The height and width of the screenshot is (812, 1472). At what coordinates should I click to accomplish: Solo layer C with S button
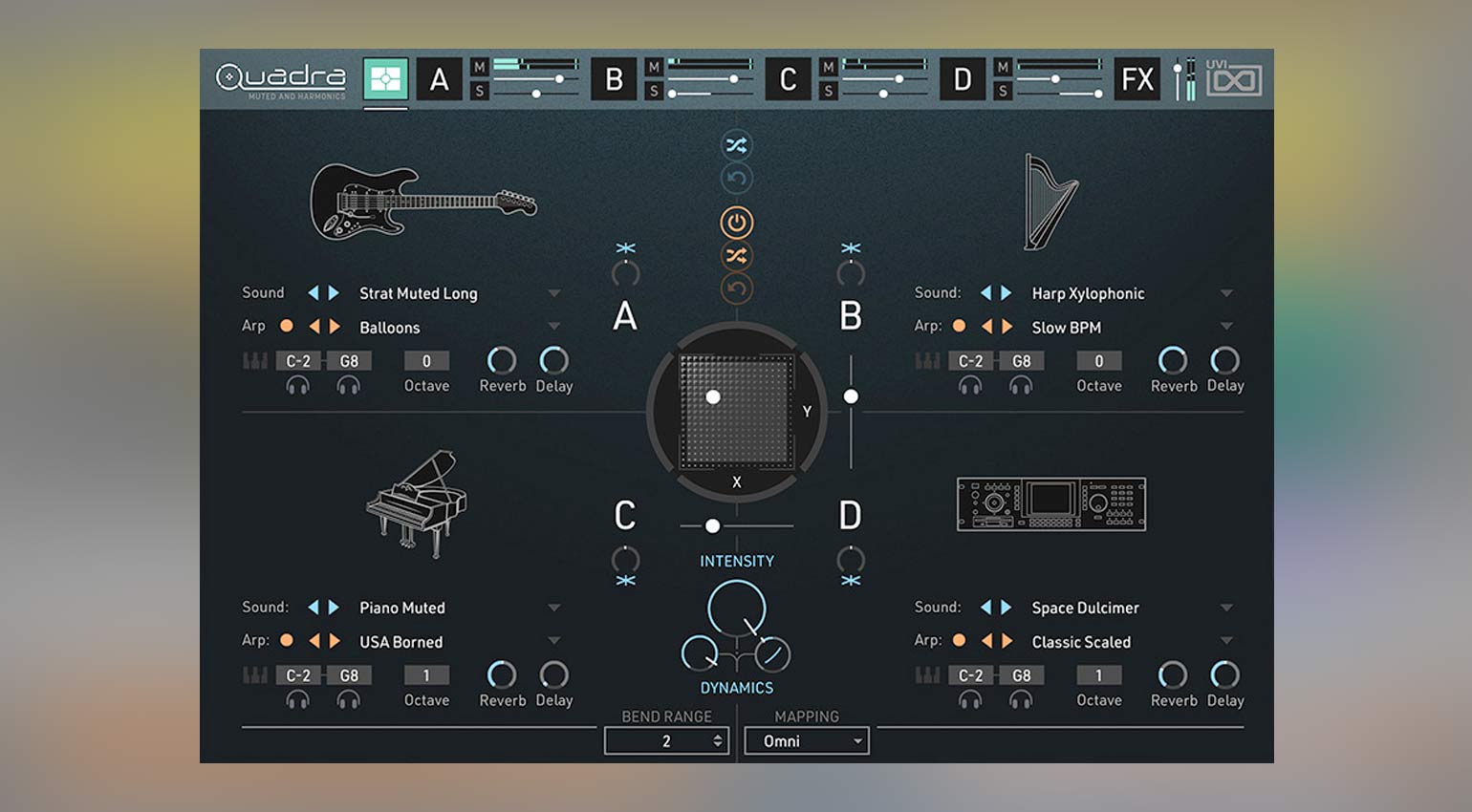(x=829, y=91)
